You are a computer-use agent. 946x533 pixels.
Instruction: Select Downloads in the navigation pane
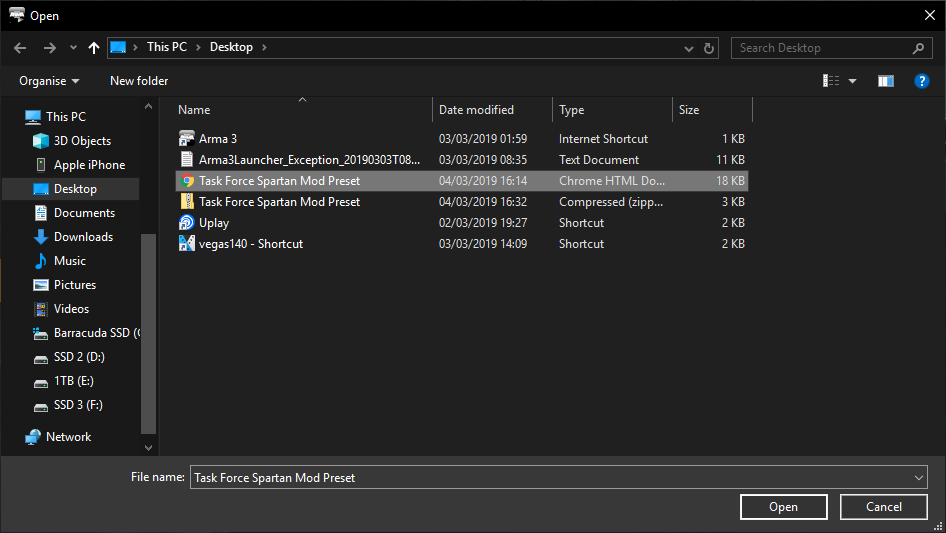point(83,237)
